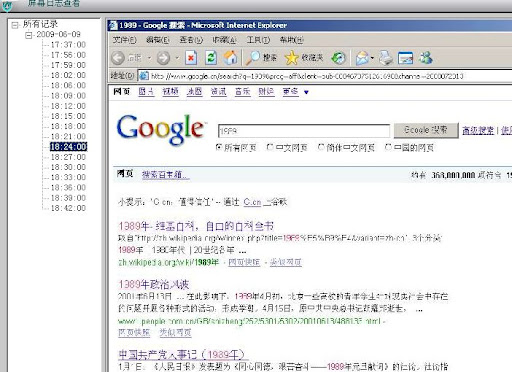Click the Google 搜索 button
Image resolution: width=512 pixels, height=372 pixels.
tap(426, 130)
